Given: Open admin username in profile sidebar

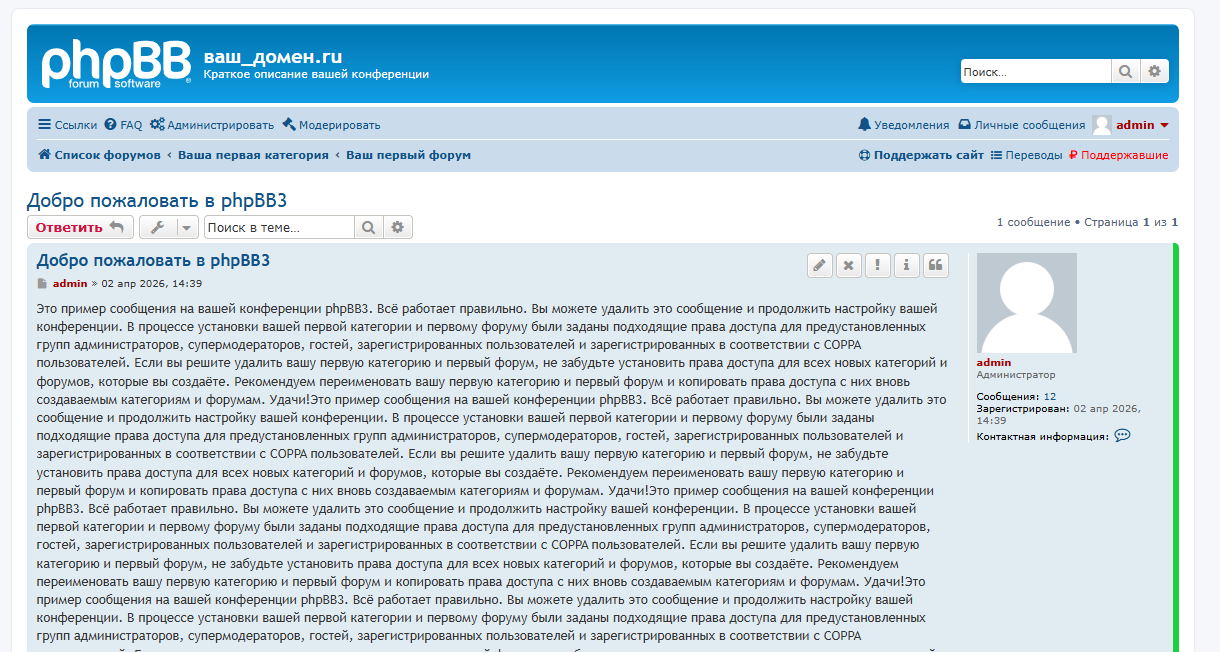Looking at the screenshot, I should pyautogui.click(x=994, y=362).
